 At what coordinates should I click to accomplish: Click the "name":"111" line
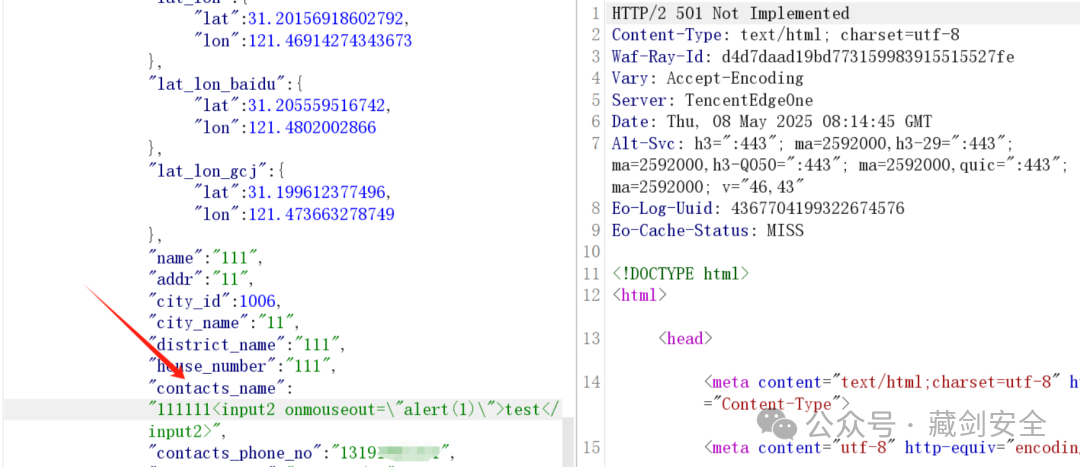pos(206,258)
